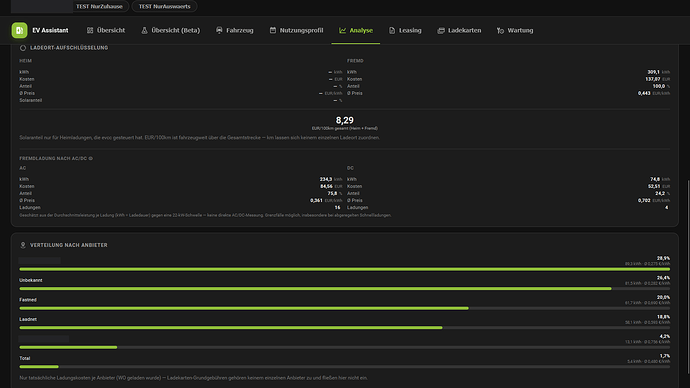
Task: Click the Unbekannt provider bar
Action: click(345, 289)
